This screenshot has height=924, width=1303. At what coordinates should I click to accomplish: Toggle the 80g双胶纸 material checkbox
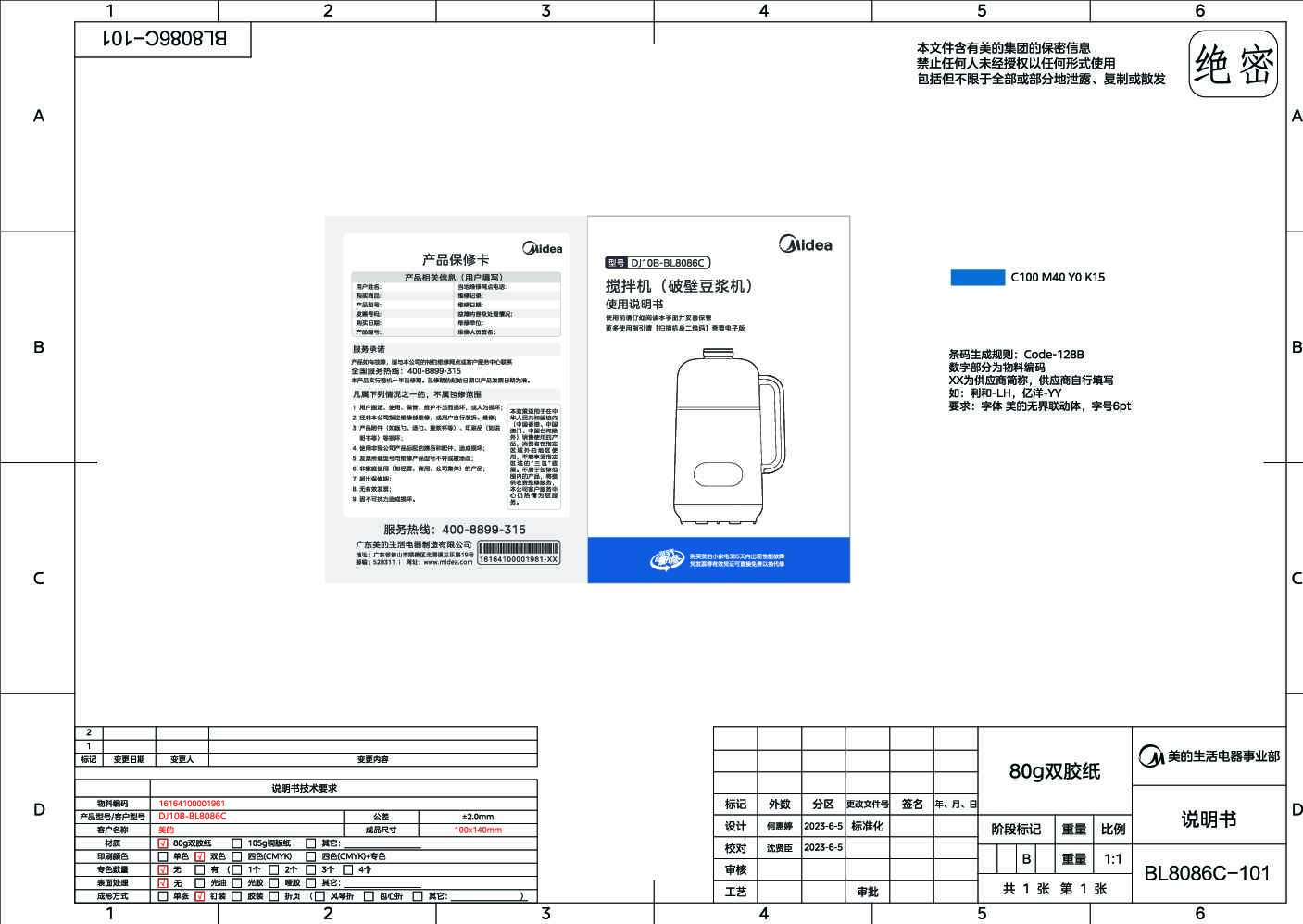point(163,843)
